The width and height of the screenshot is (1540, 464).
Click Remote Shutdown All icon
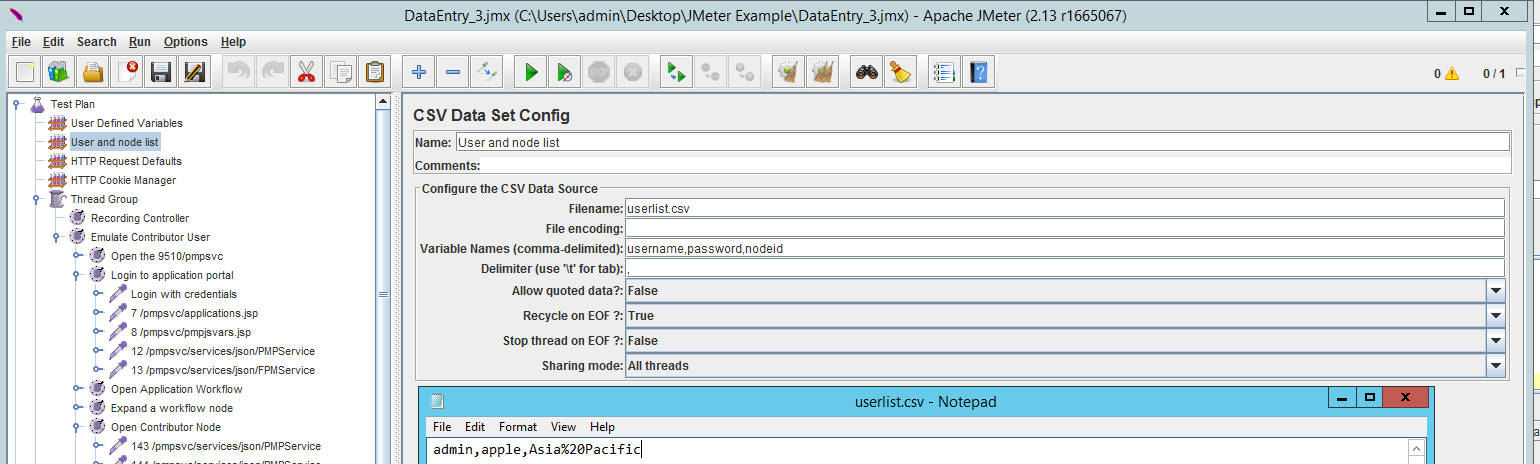pyautogui.click(x=745, y=72)
